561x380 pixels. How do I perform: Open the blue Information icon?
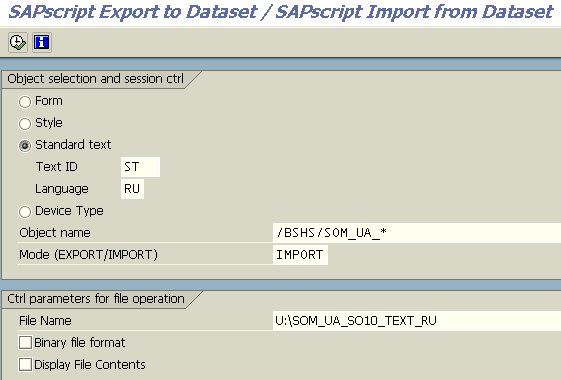coord(42,43)
